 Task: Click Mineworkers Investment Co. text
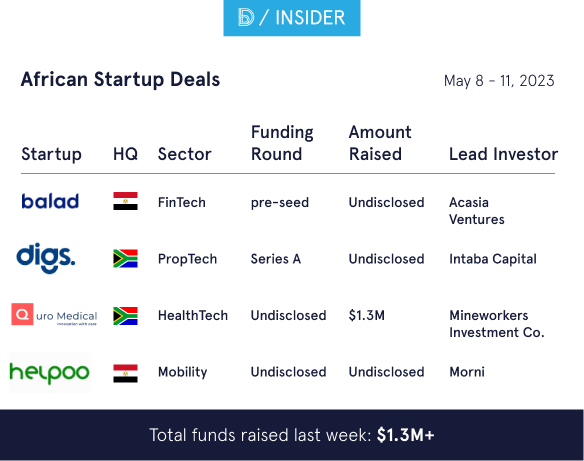tap(497, 324)
